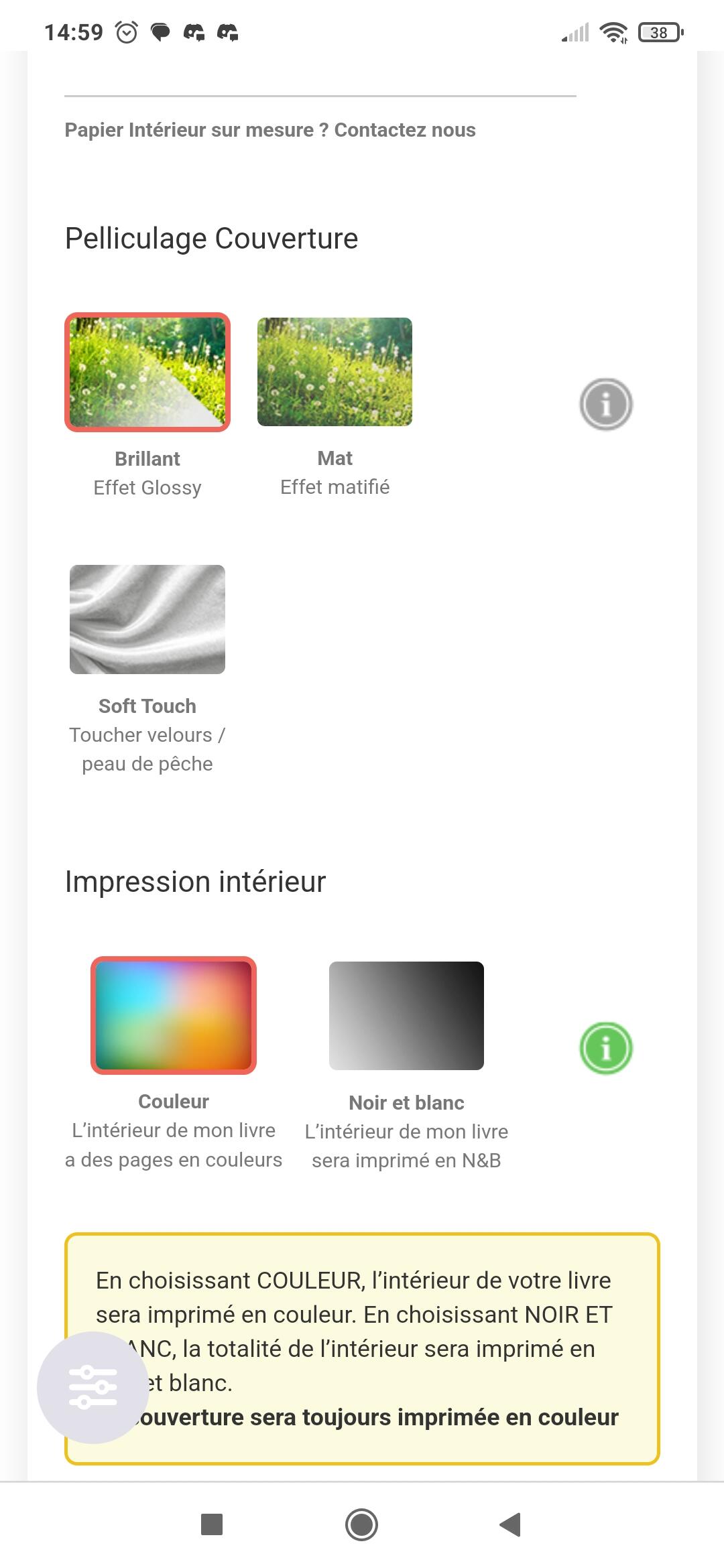Open the floating filter sliders button
Viewport: 724px width, 1568px height.
93,1387
